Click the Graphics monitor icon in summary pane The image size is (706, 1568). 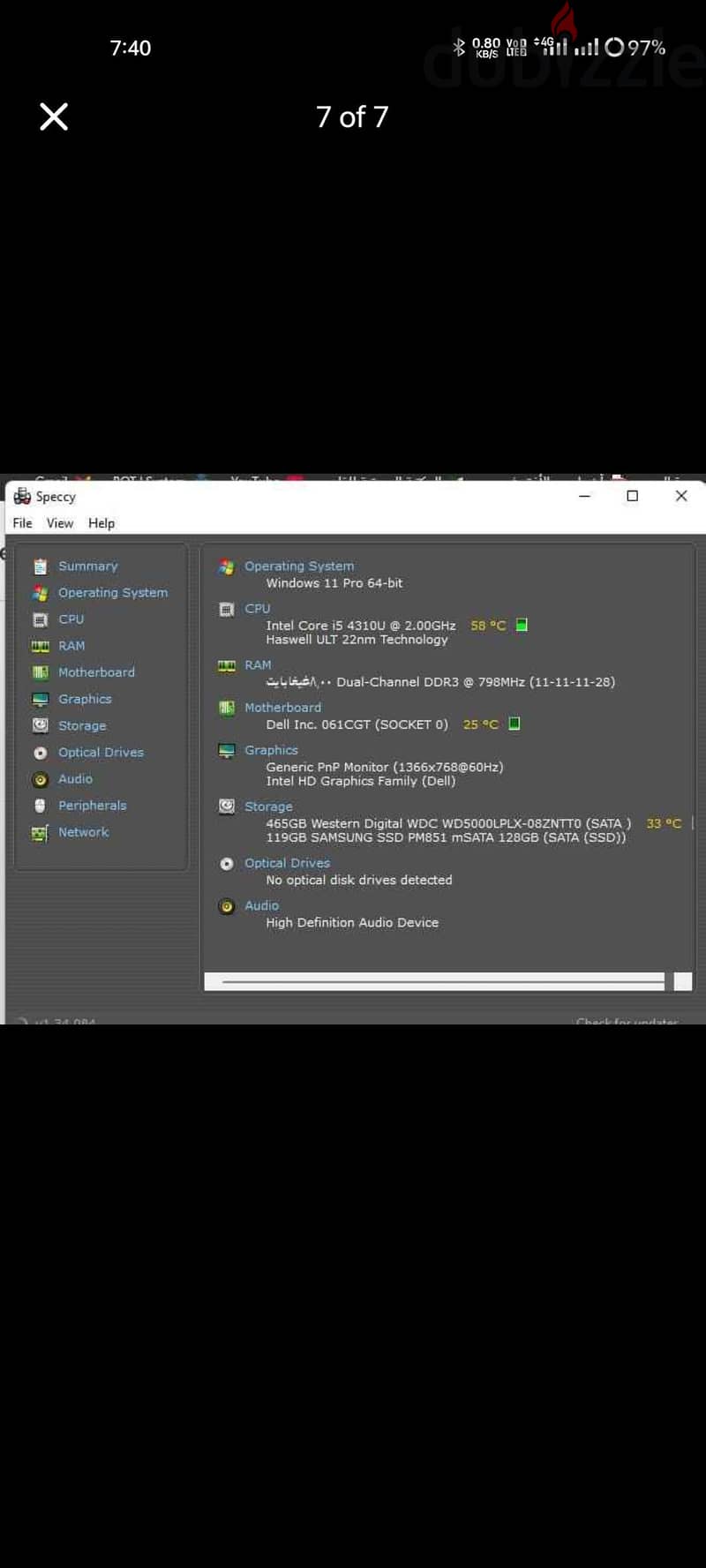227,750
